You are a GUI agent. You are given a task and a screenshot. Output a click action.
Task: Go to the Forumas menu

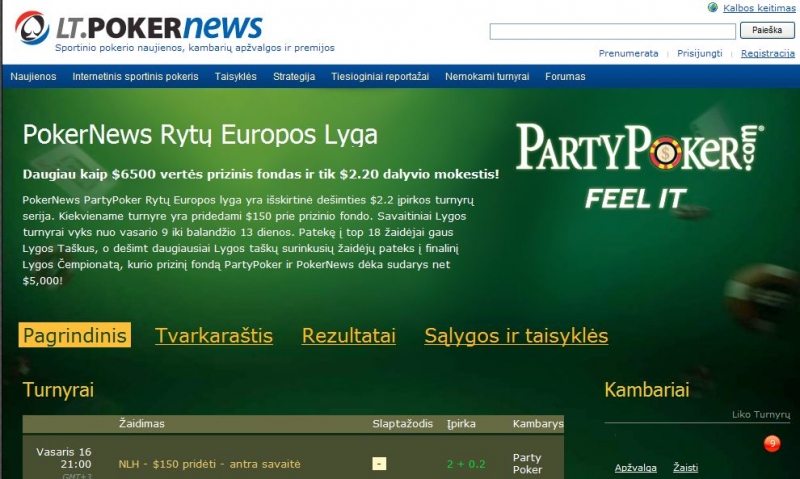point(565,77)
